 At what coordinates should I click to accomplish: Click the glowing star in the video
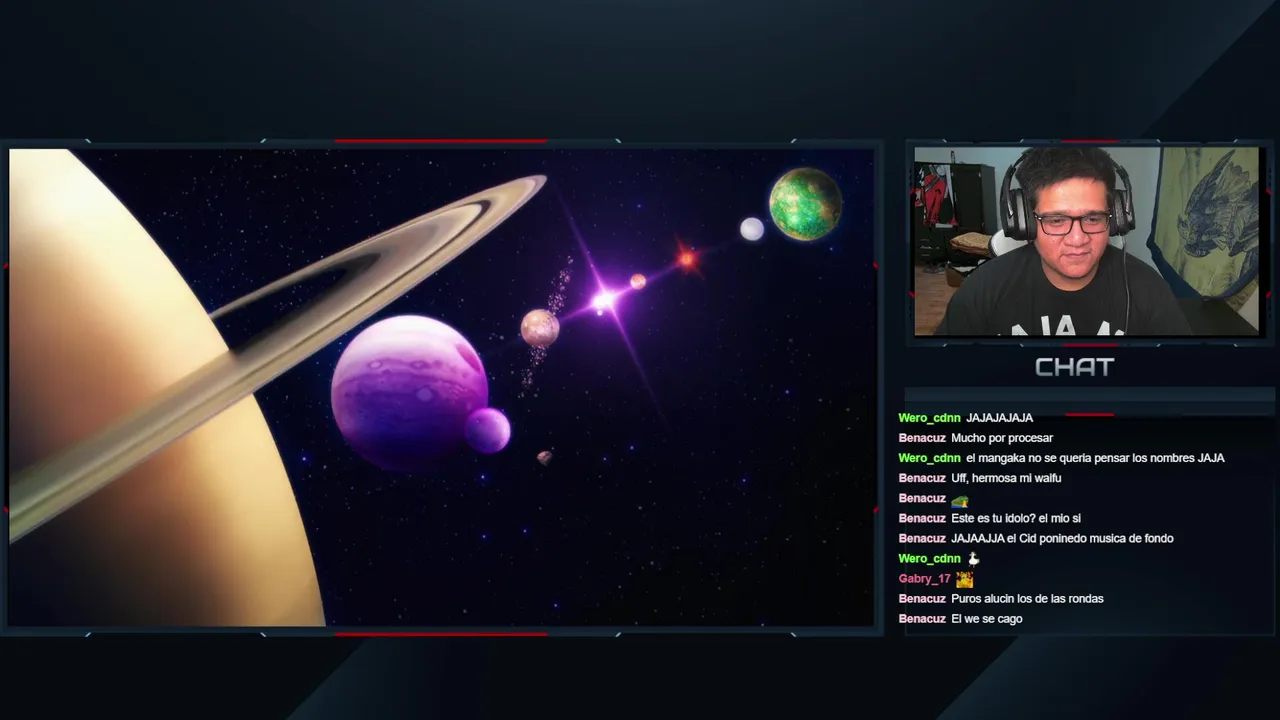tap(603, 299)
